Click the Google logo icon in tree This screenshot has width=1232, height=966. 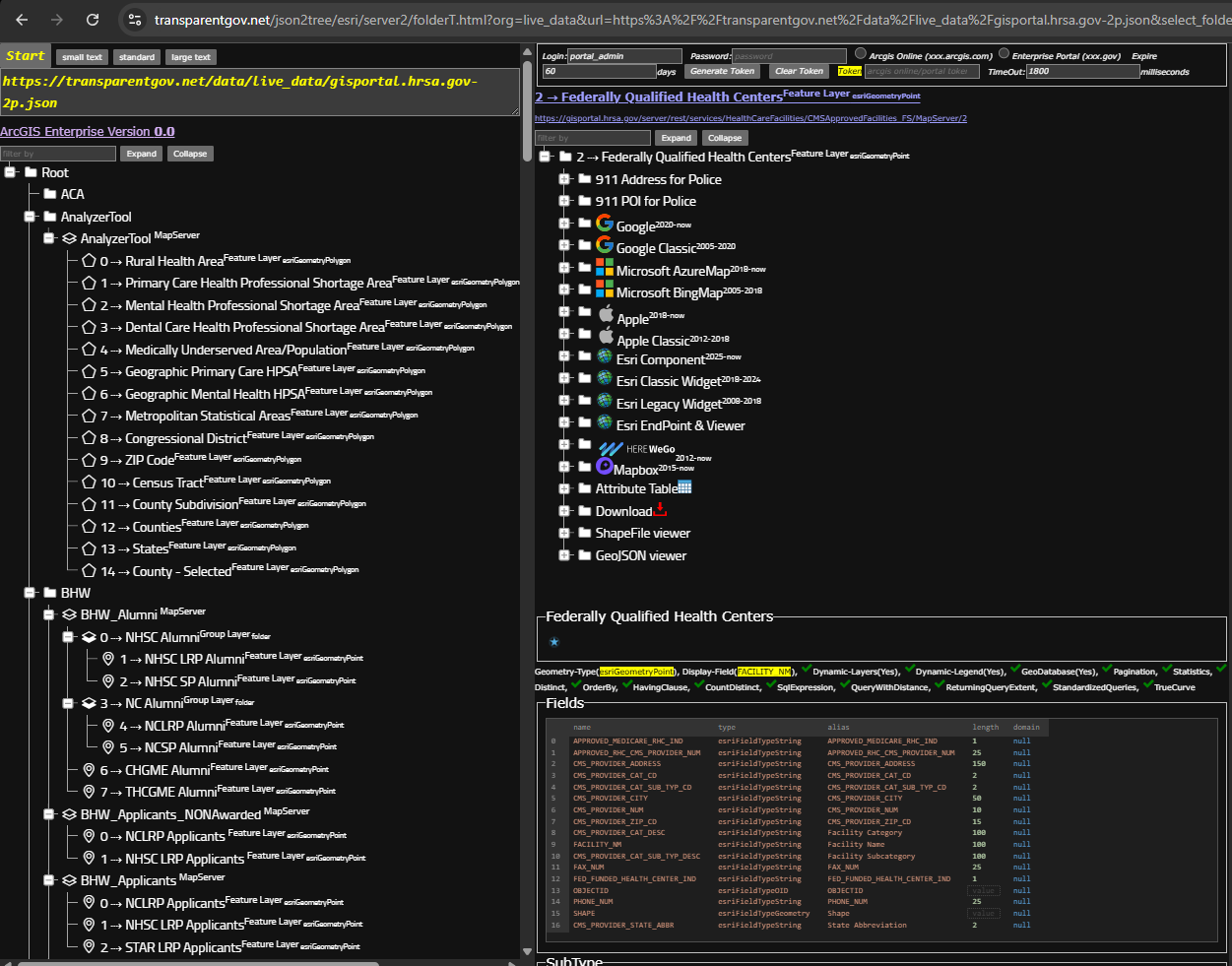[x=605, y=224]
